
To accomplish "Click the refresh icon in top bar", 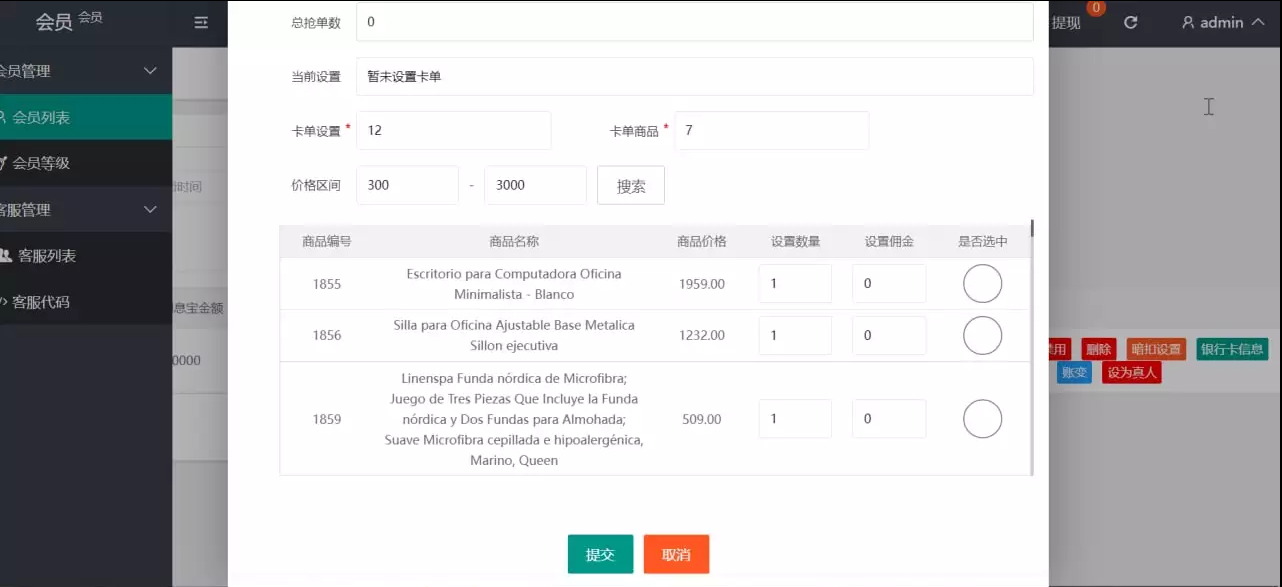I will 1131,22.
